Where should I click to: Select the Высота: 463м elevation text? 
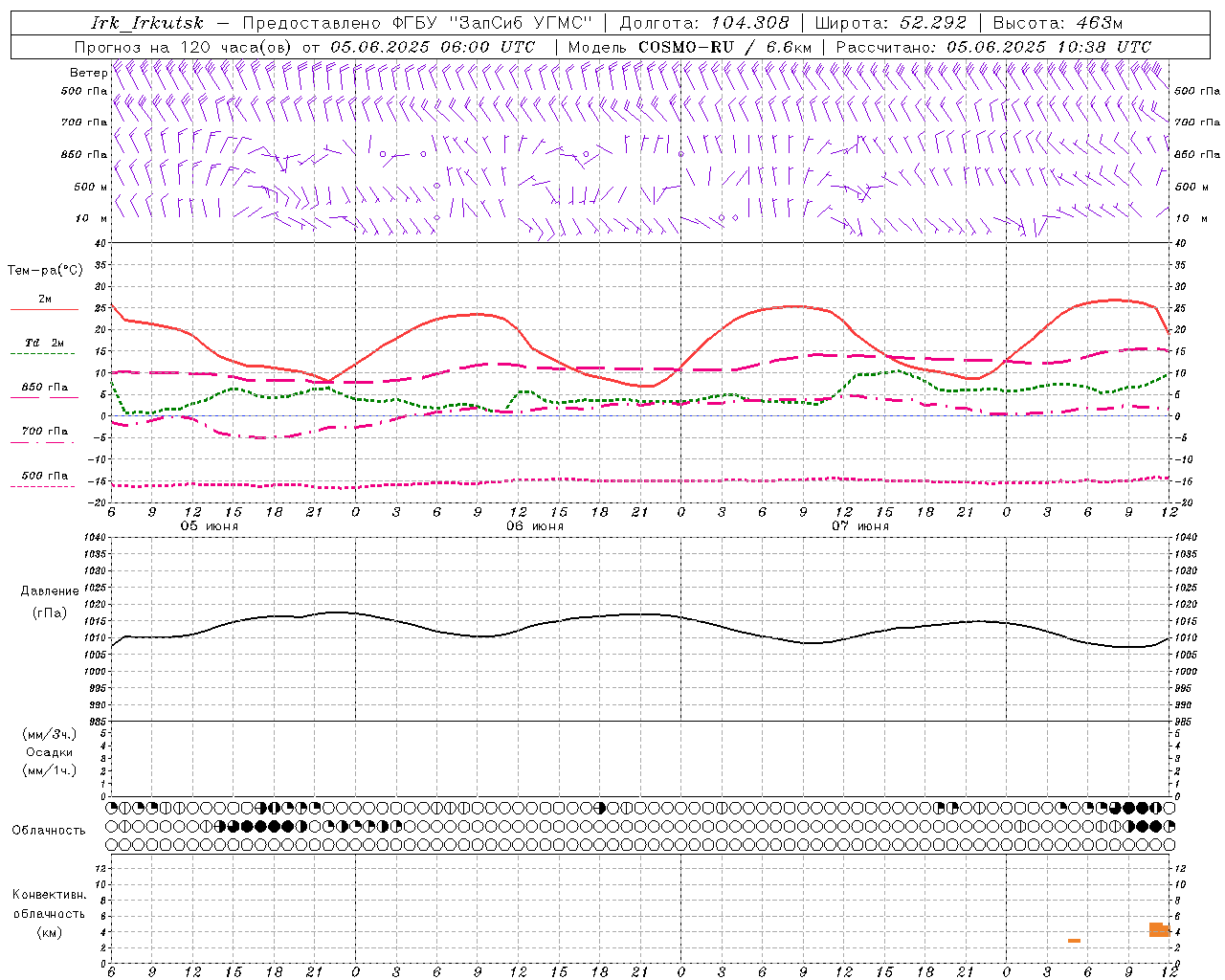1058,23
